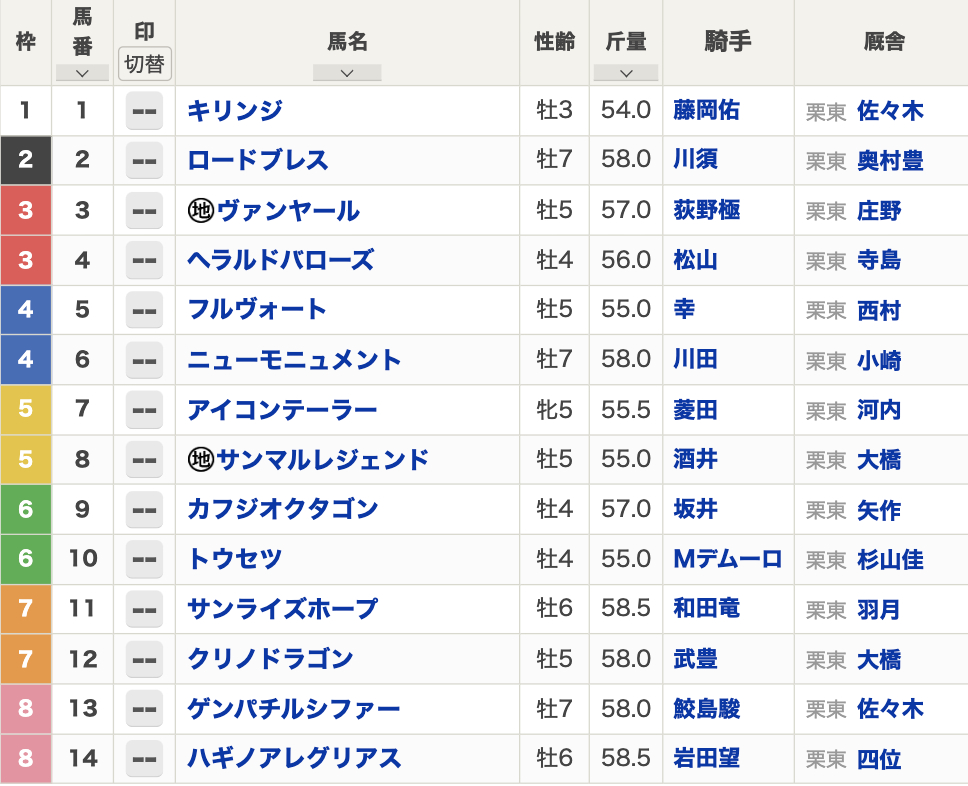
Task: Open mark selector for サンライズホープ row
Action: click(144, 610)
